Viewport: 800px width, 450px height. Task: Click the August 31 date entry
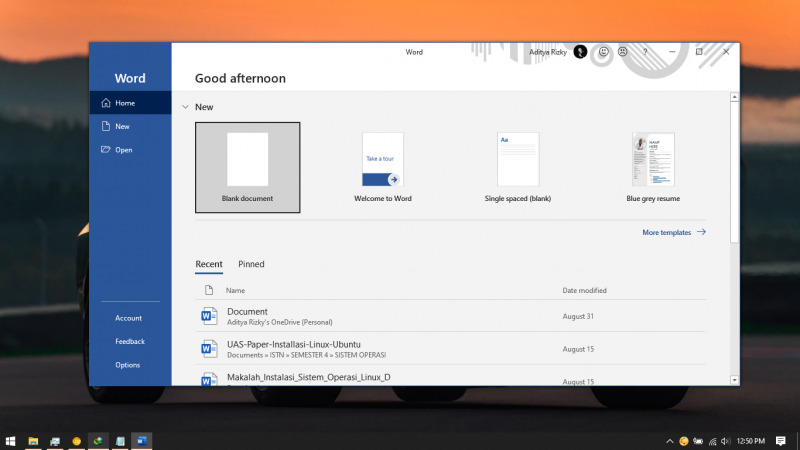pos(578,316)
